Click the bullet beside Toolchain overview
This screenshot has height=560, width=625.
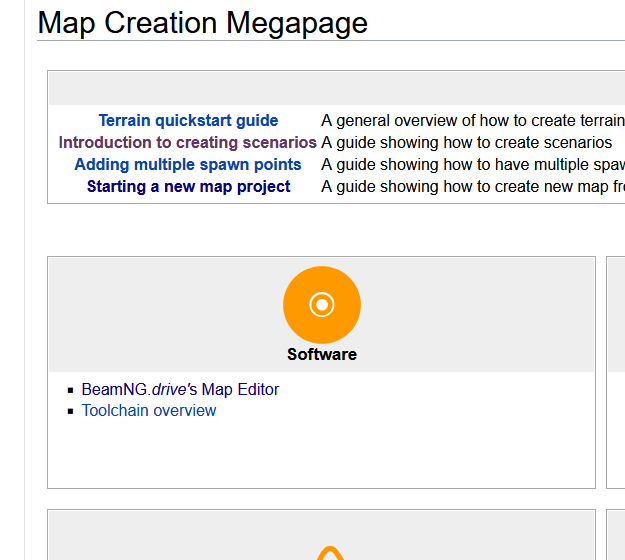pos(71,412)
